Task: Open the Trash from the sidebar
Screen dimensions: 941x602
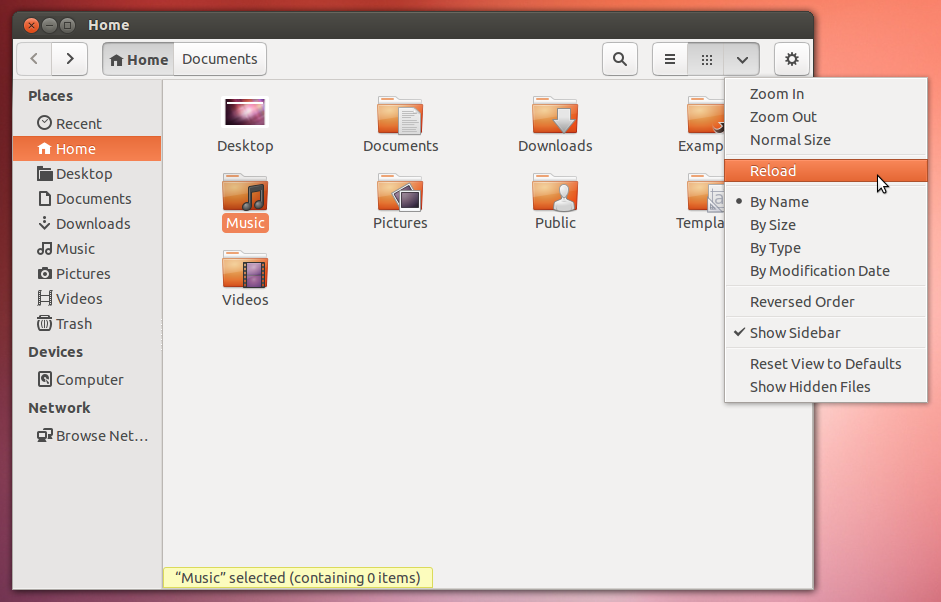Action: pyautogui.click(x=72, y=323)
